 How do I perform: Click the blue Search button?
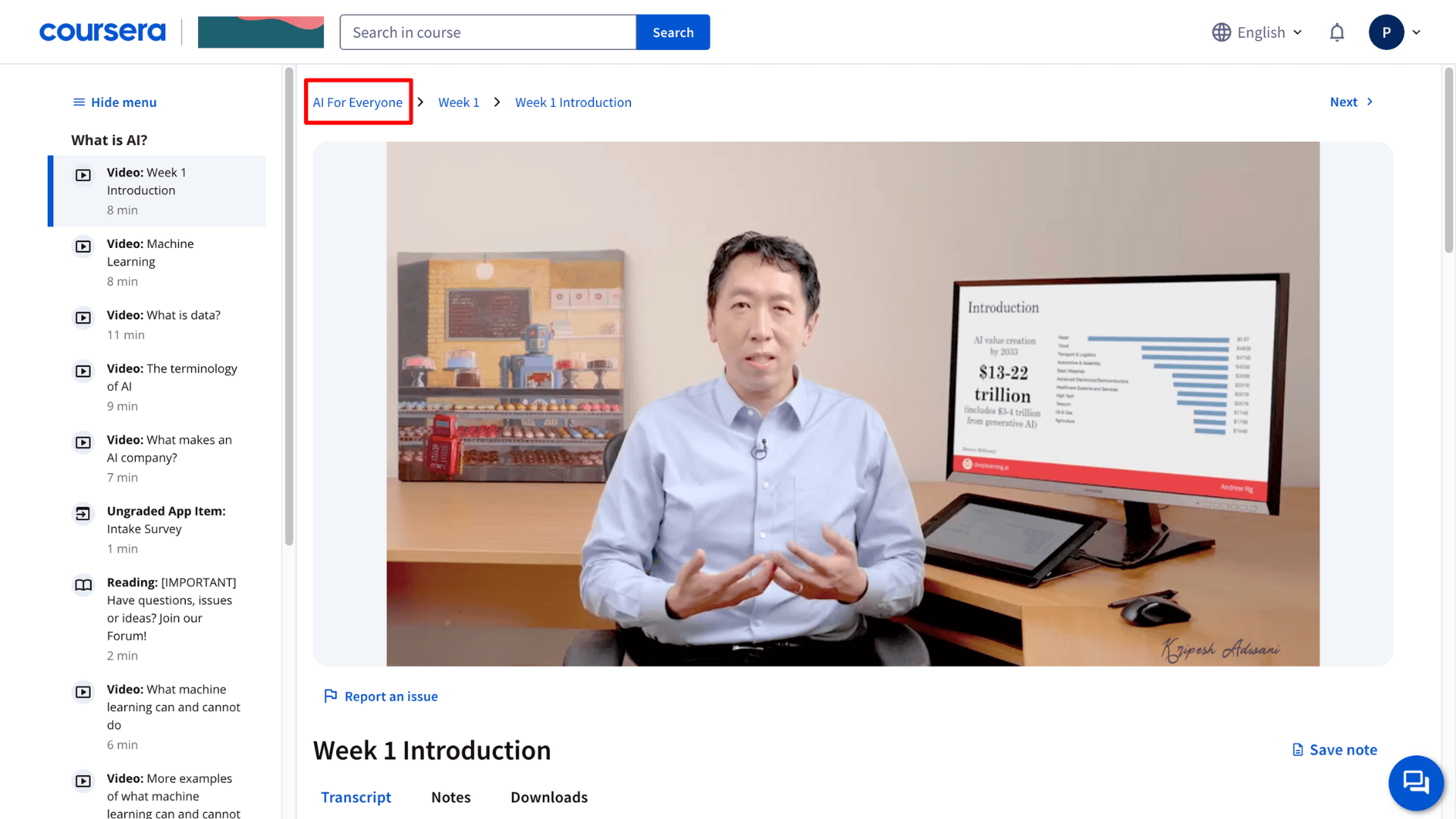(x=673, y=33)
